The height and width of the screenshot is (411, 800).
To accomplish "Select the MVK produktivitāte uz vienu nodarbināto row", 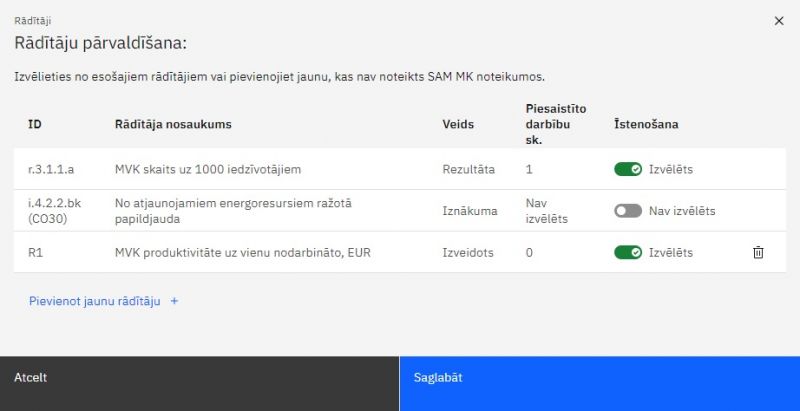I will tap(242, 253).
